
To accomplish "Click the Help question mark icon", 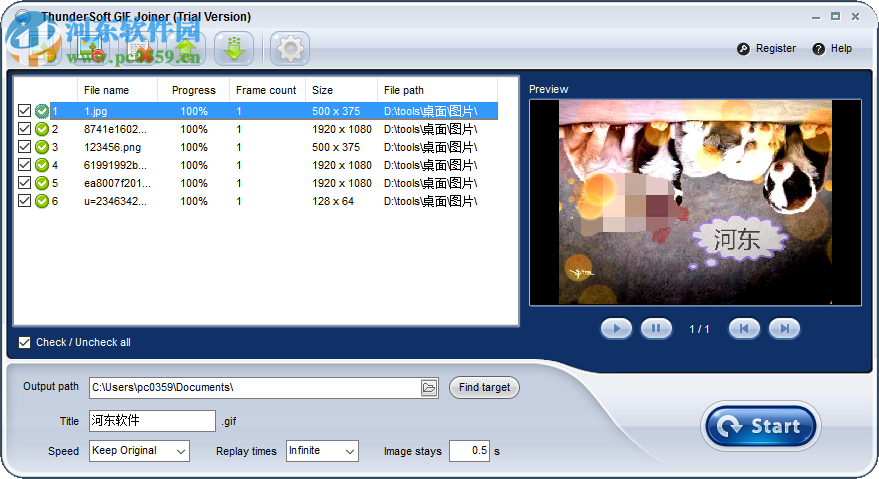I will 818,49.
